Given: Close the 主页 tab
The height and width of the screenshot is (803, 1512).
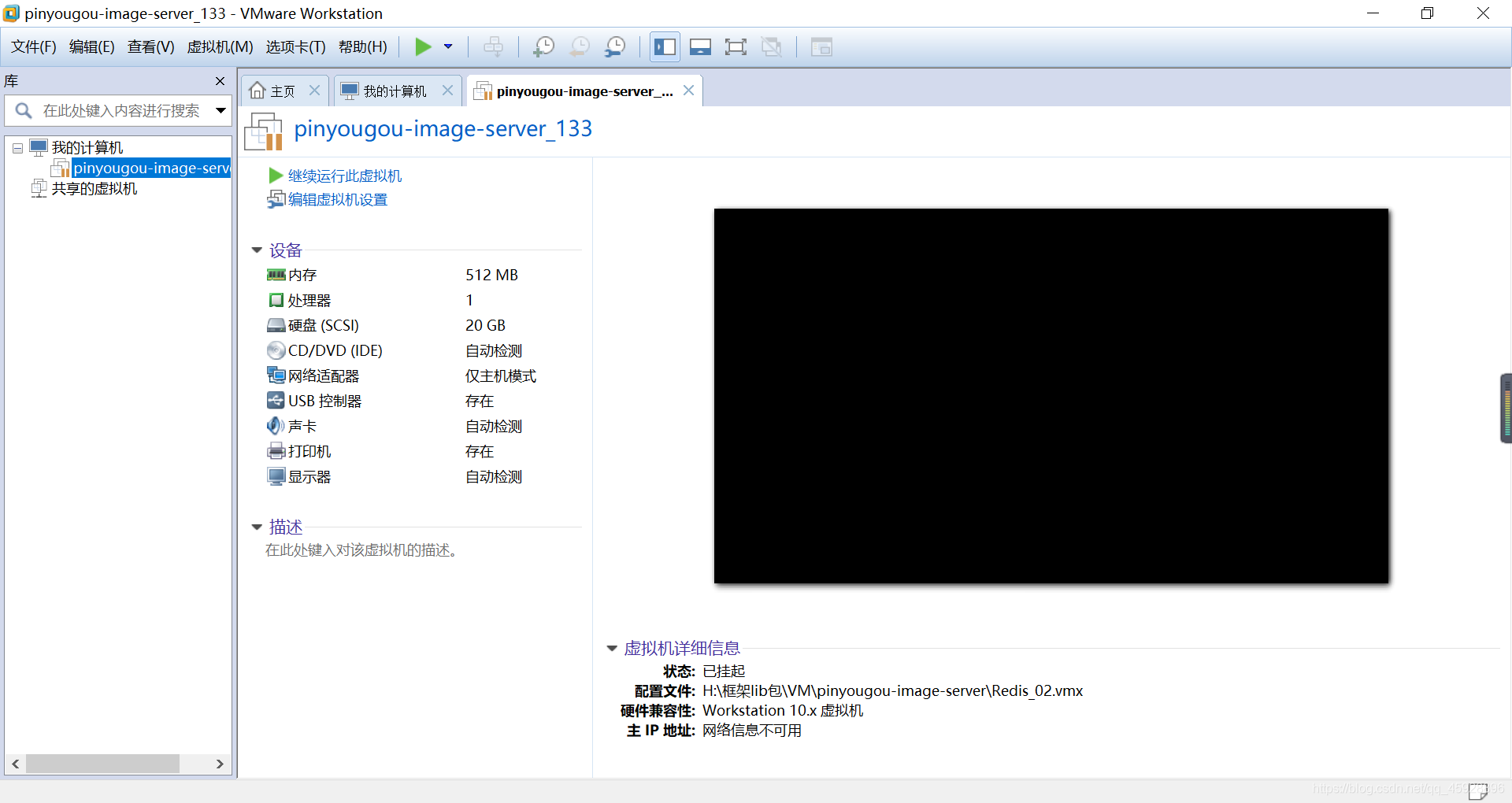Looking at the screenshot, I should coord(314,91).
